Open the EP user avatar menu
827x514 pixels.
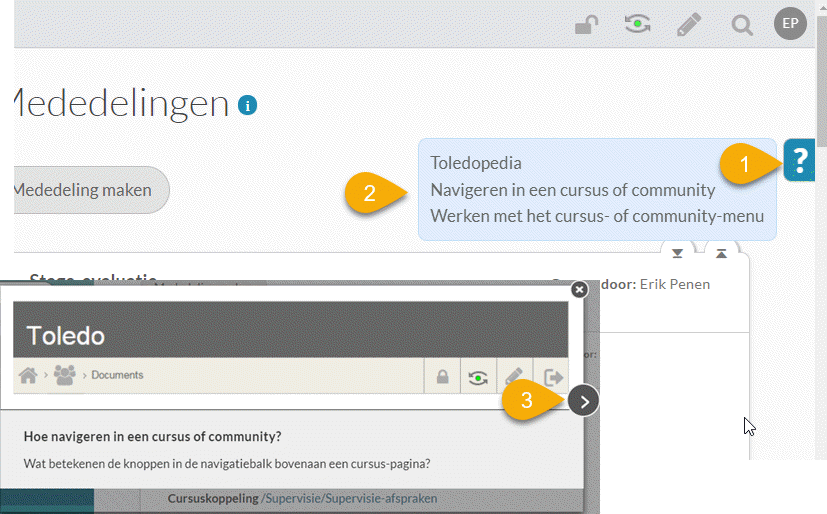point(790,23)
